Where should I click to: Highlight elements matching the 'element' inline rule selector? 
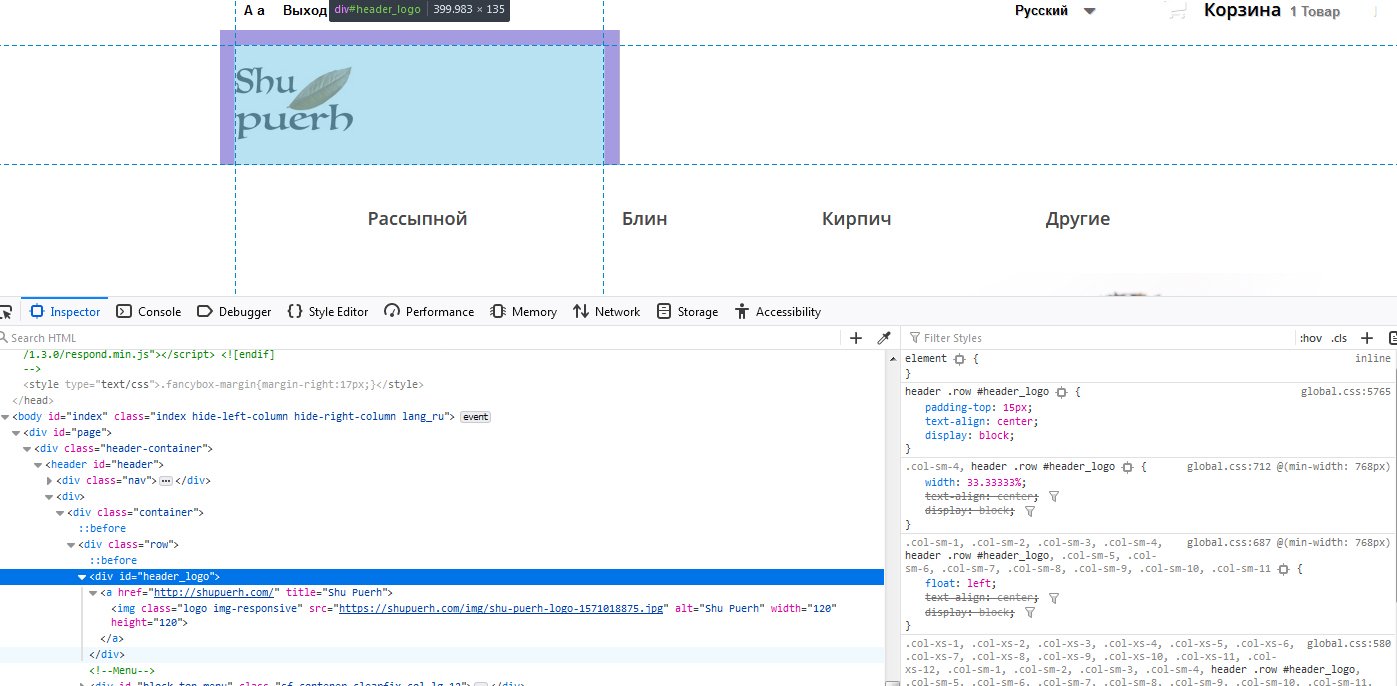coord(959,358)
